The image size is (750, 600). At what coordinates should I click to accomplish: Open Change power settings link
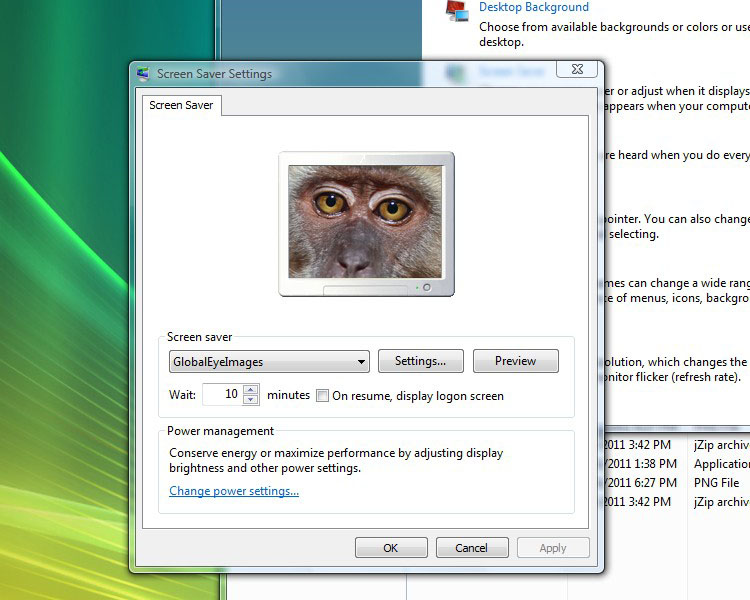pos(234,491)
